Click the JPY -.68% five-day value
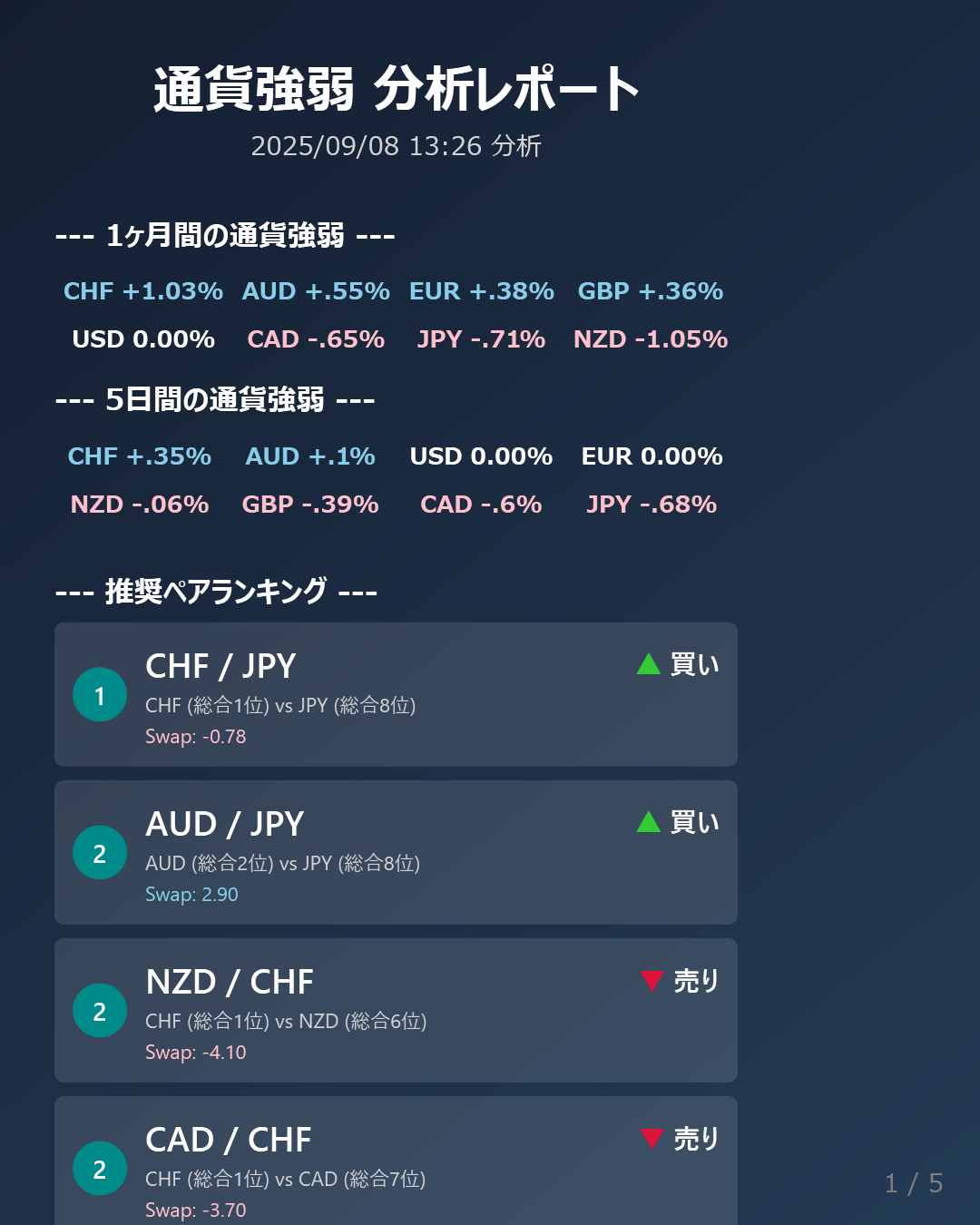Viewport: 980px width, 1225px height. click(652, 505)
